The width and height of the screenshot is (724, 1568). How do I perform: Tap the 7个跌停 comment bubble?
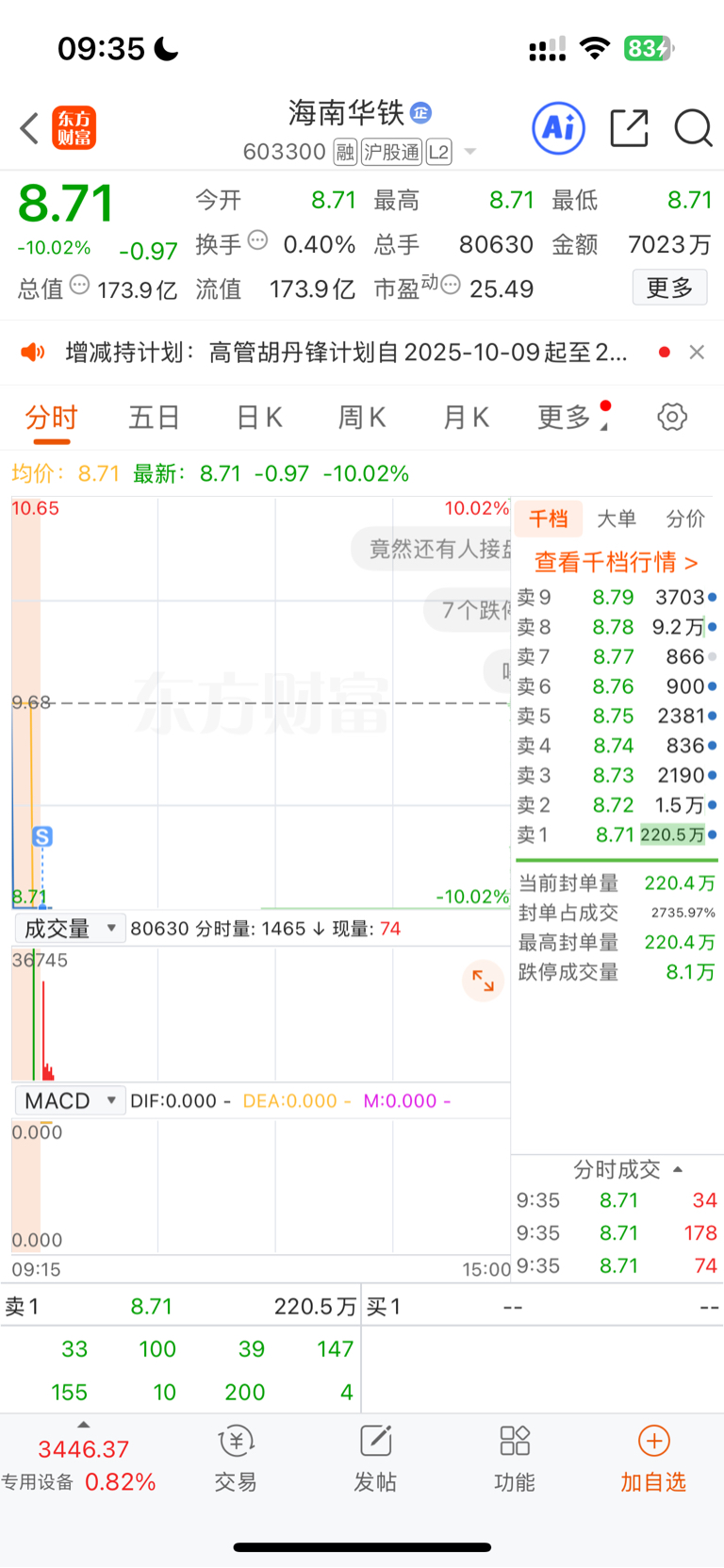click(x=468, y=610)
